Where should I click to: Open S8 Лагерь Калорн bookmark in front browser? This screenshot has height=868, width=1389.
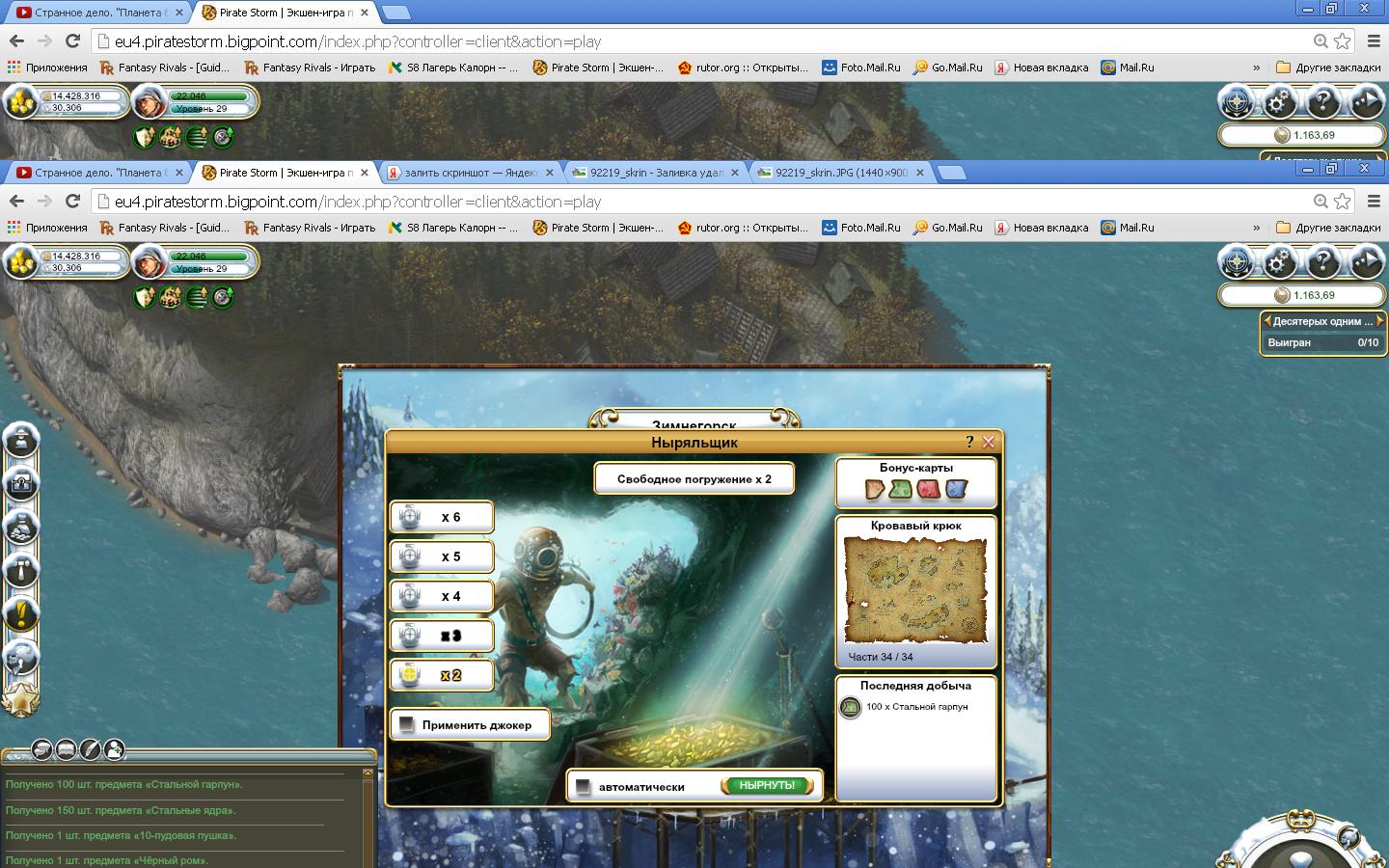point(453,228)
